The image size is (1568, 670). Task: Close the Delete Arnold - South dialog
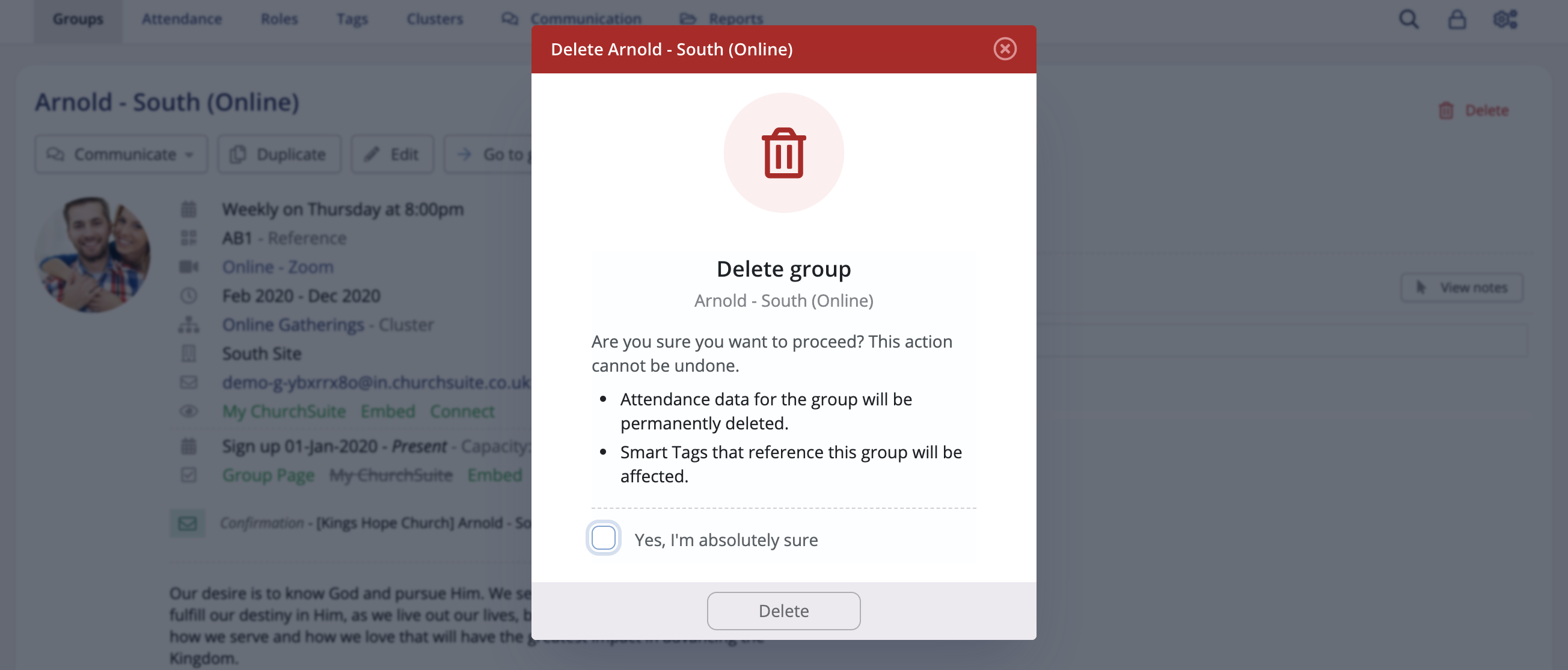coord(1004,49)
